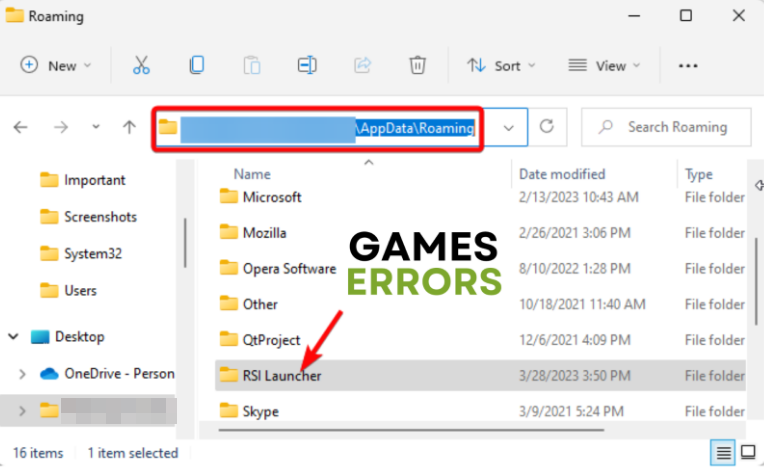The image size is (764, 474).
Task: Open Screenshots folder in sidebar
Action: (x=100, y=217)
